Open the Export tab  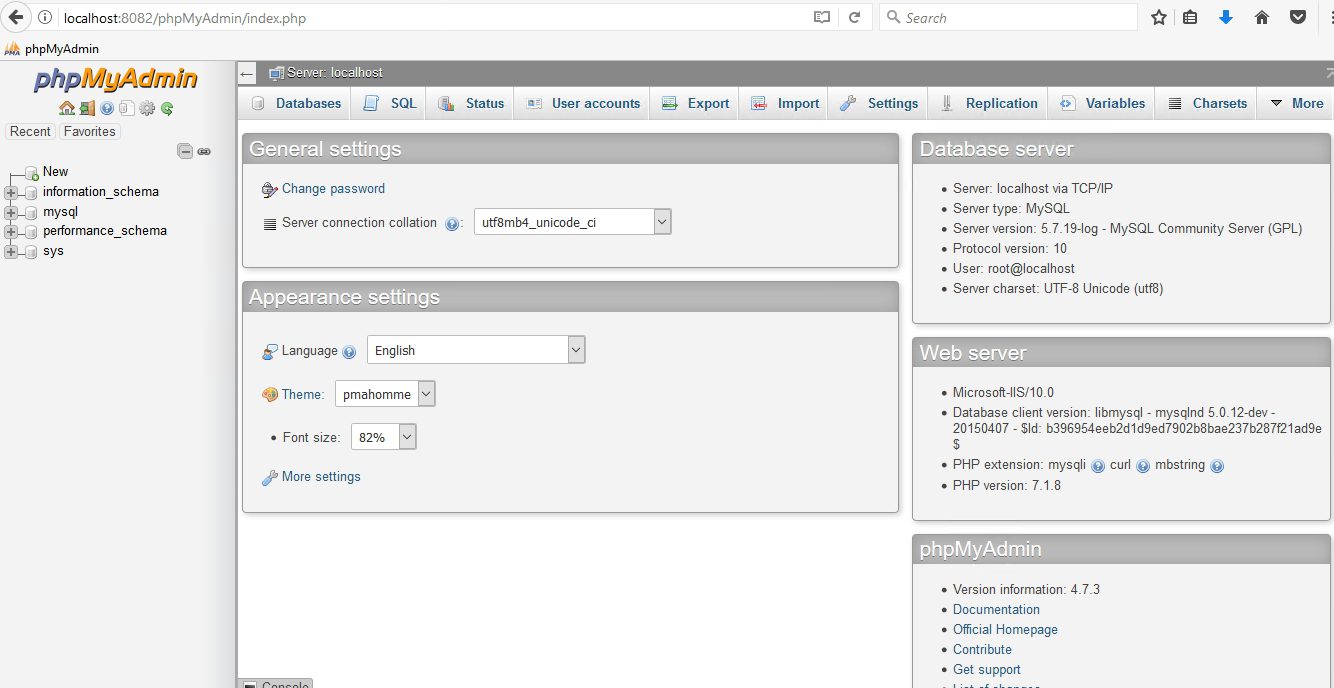[695, 103]
